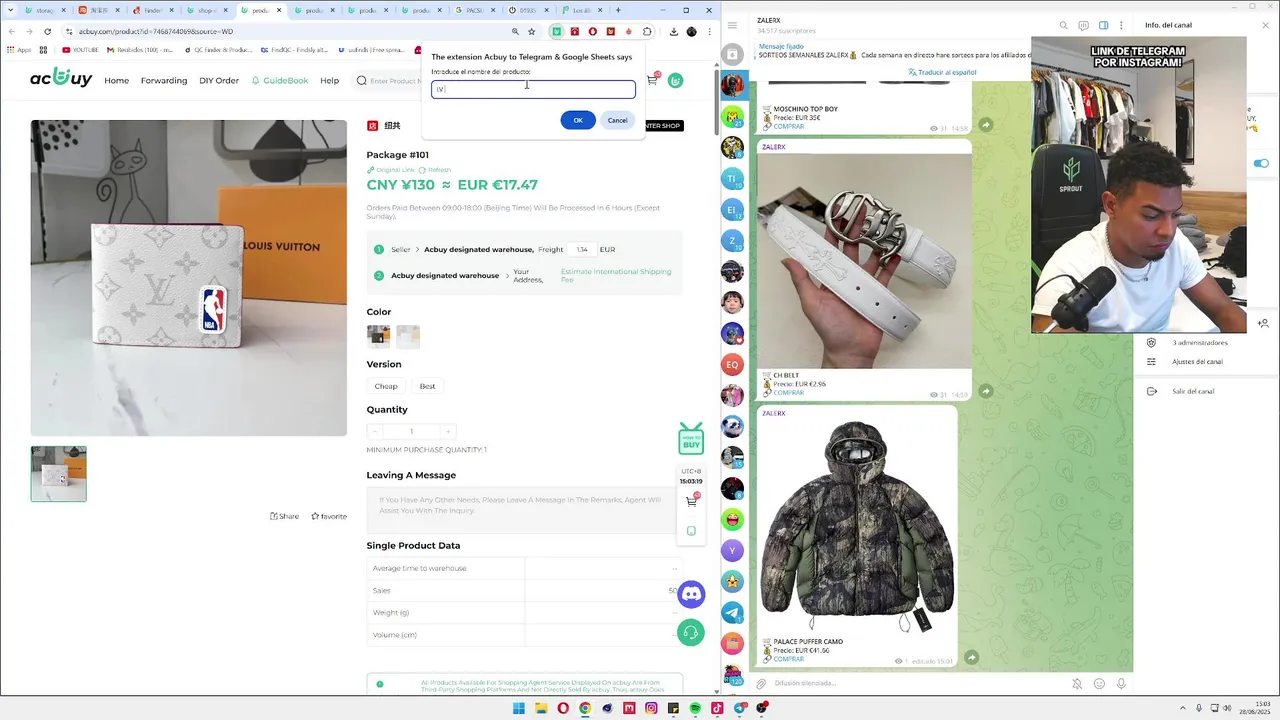Search inside the ZALERX Telegram channel
Screen dimensions: 1280x720
coord(1063,25)
